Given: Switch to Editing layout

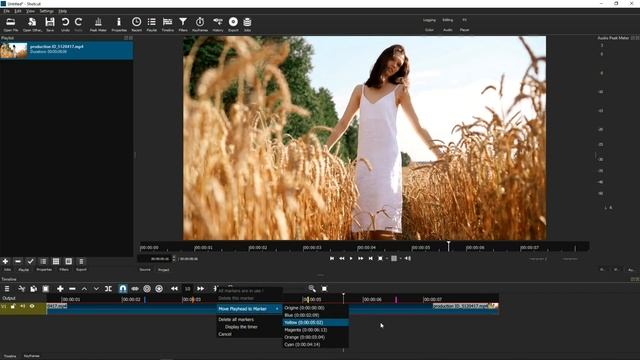Looking at the screenshot, I should point(447,20).
